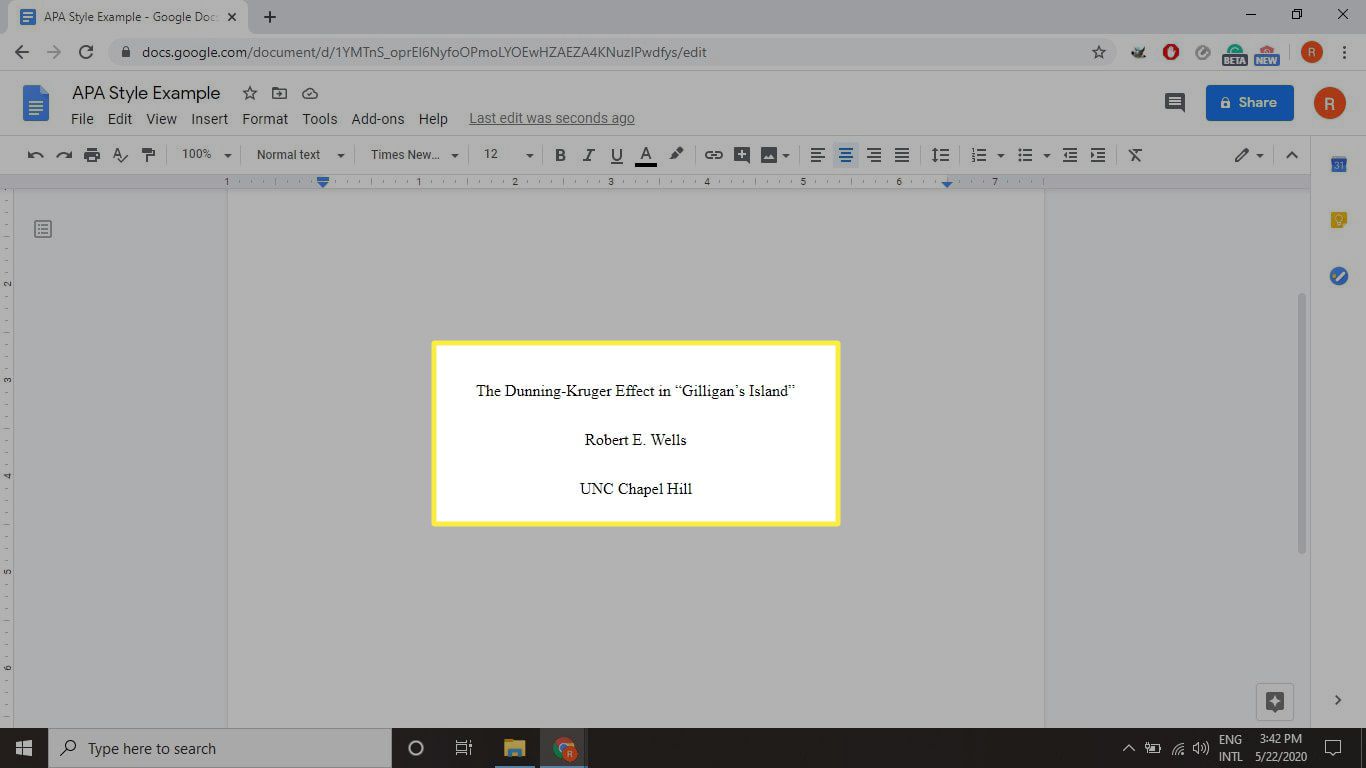Print the document using printer icon
Viewport: 1366px width, 768px height.
pyautogui.click(x=92, y=155)
